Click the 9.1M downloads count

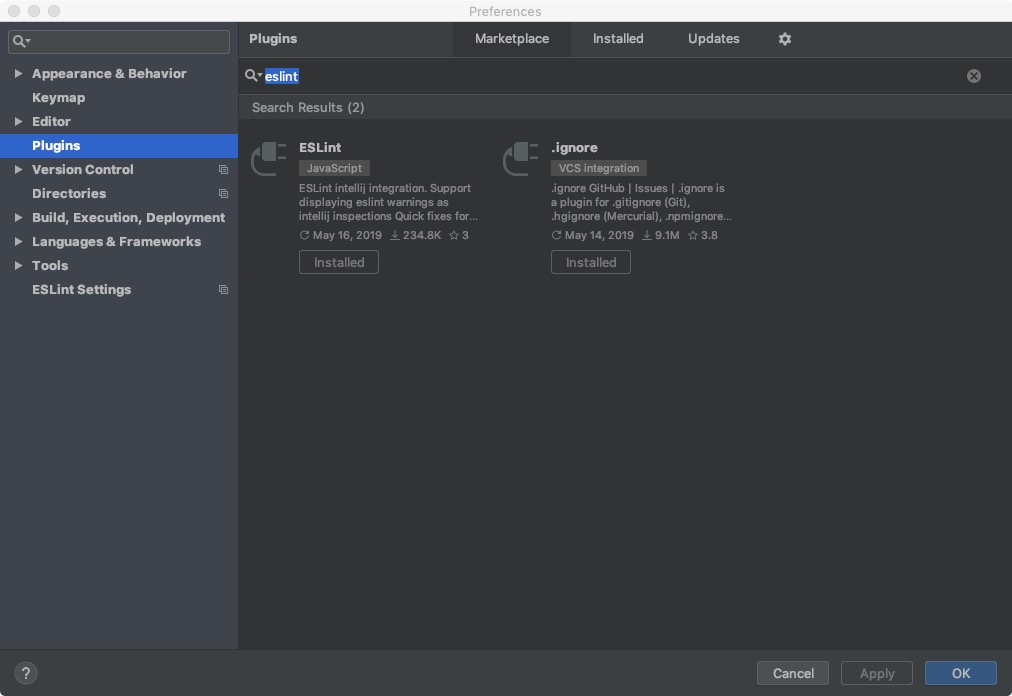click(667, 236)
